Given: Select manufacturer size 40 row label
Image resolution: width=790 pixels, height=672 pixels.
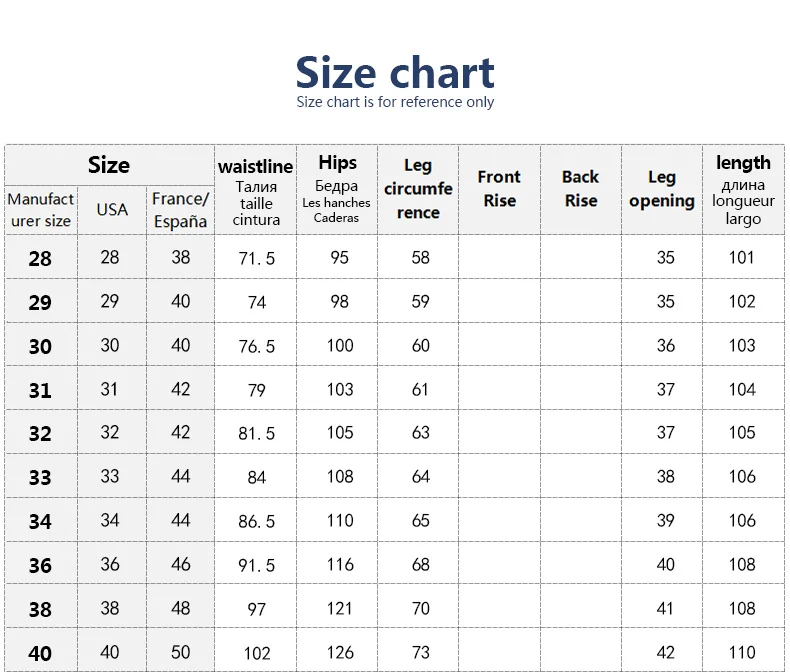Looking at the screenshot, I should coord(40,653).
